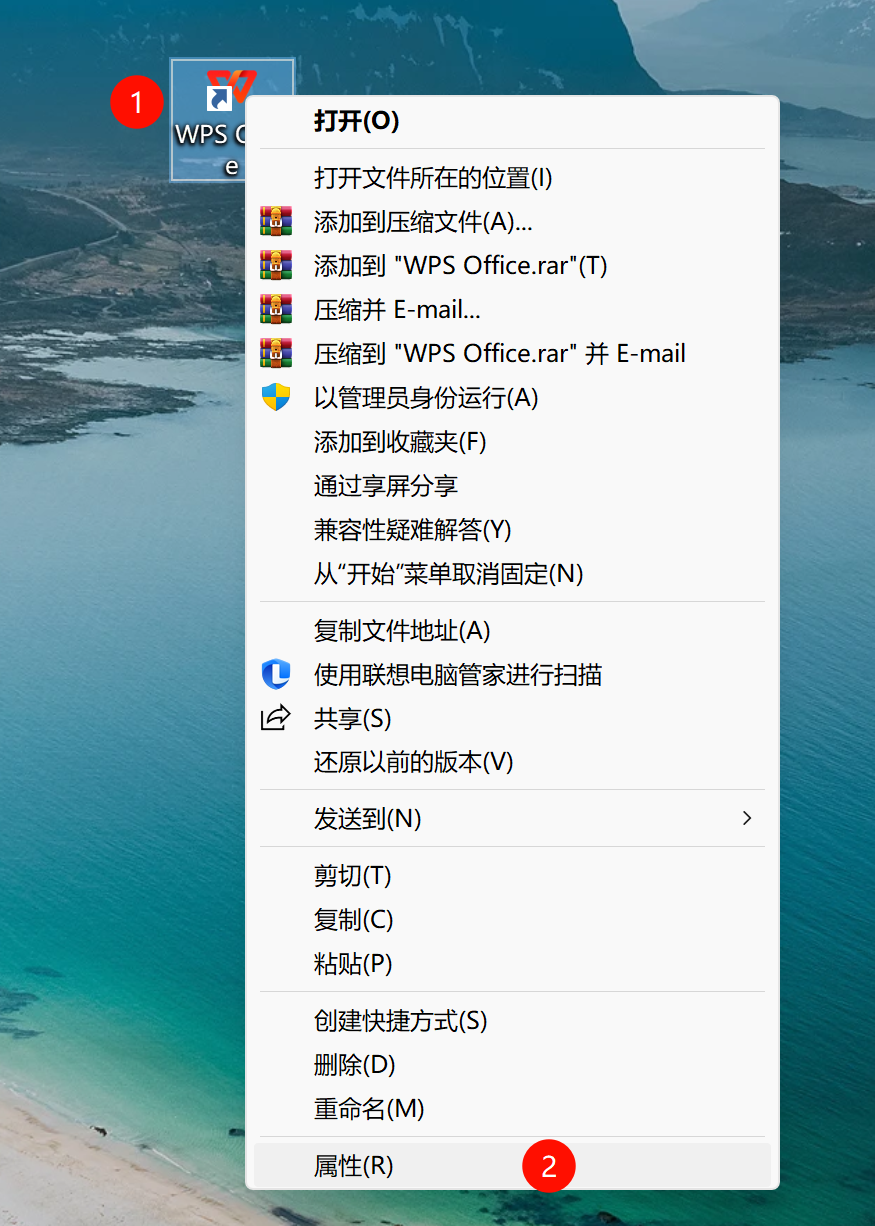Select 添加到压缩文件(A)... menu entry
The image size is (875, 1226).
click(x=512, y=222)
